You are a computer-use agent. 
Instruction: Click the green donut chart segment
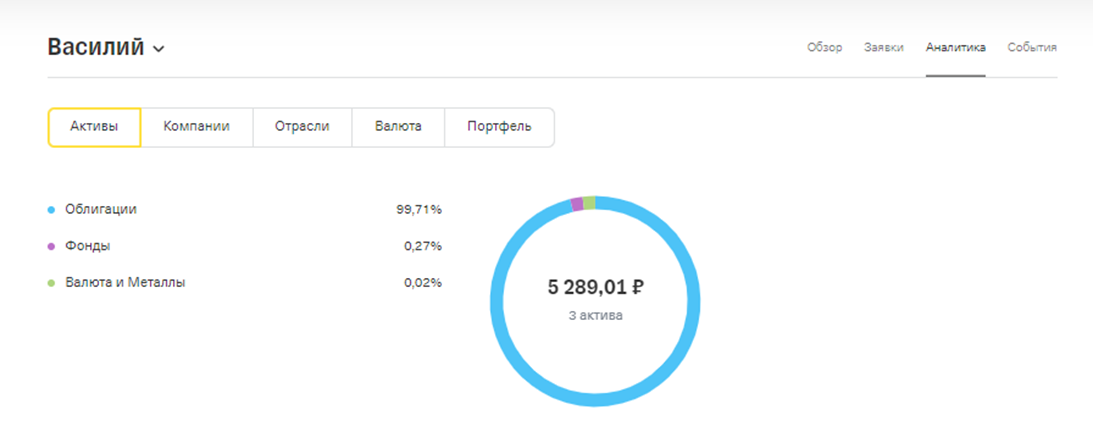[589, 203]
